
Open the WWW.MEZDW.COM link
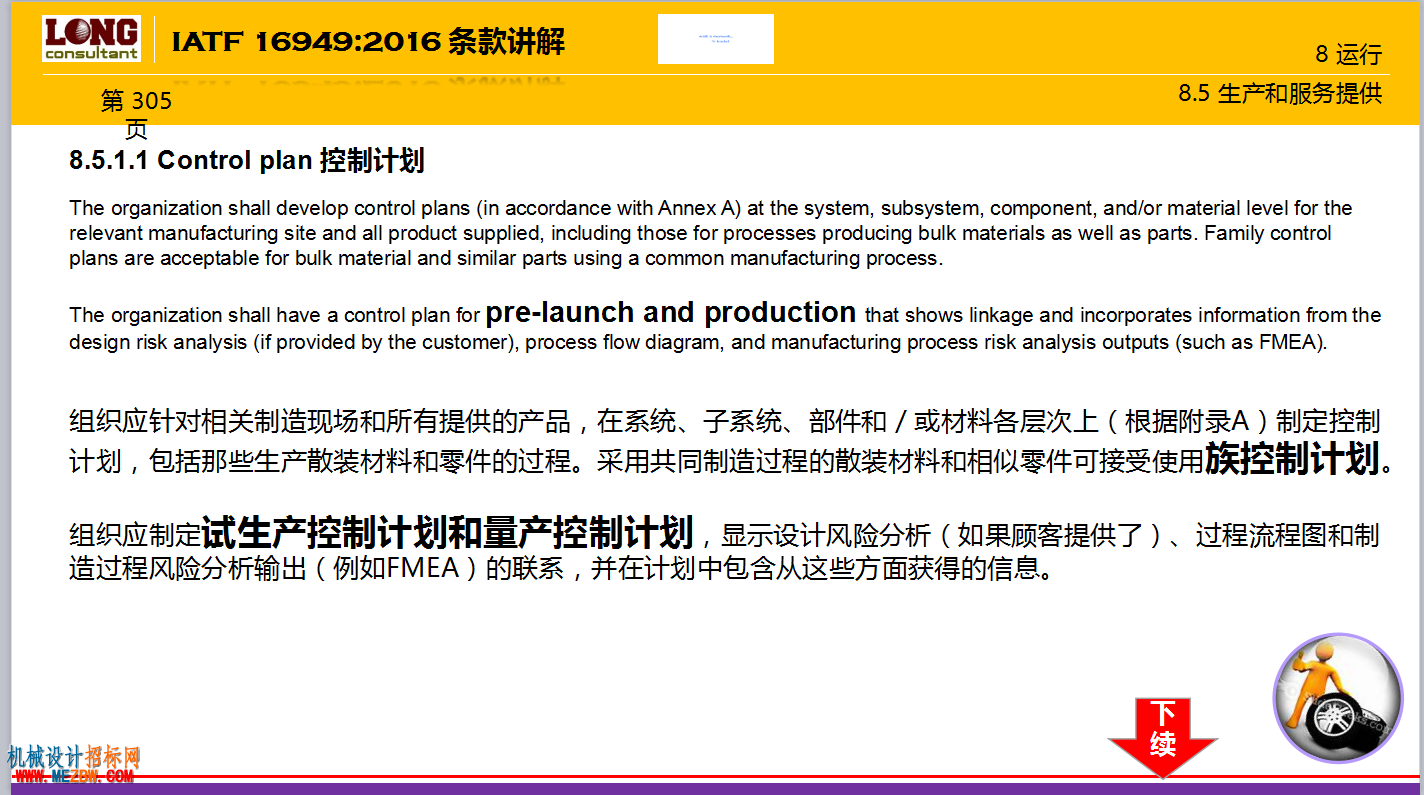click(73, 776)
